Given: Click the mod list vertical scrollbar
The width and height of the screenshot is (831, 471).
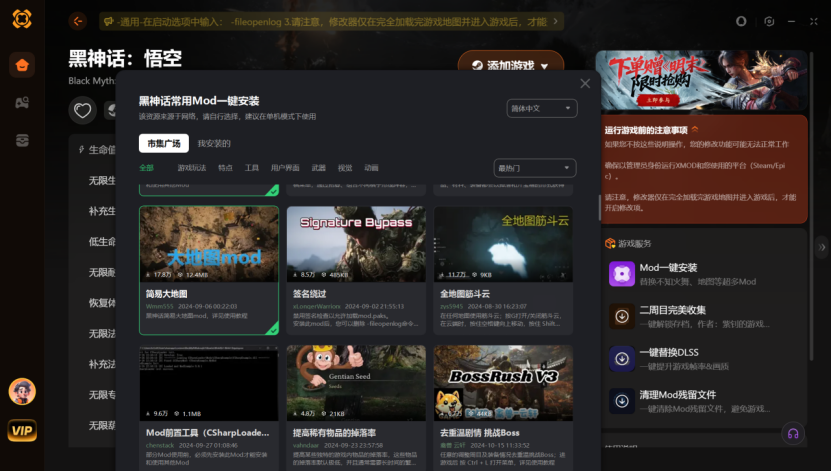Looking at the screenshot, I should coord(599,208).
